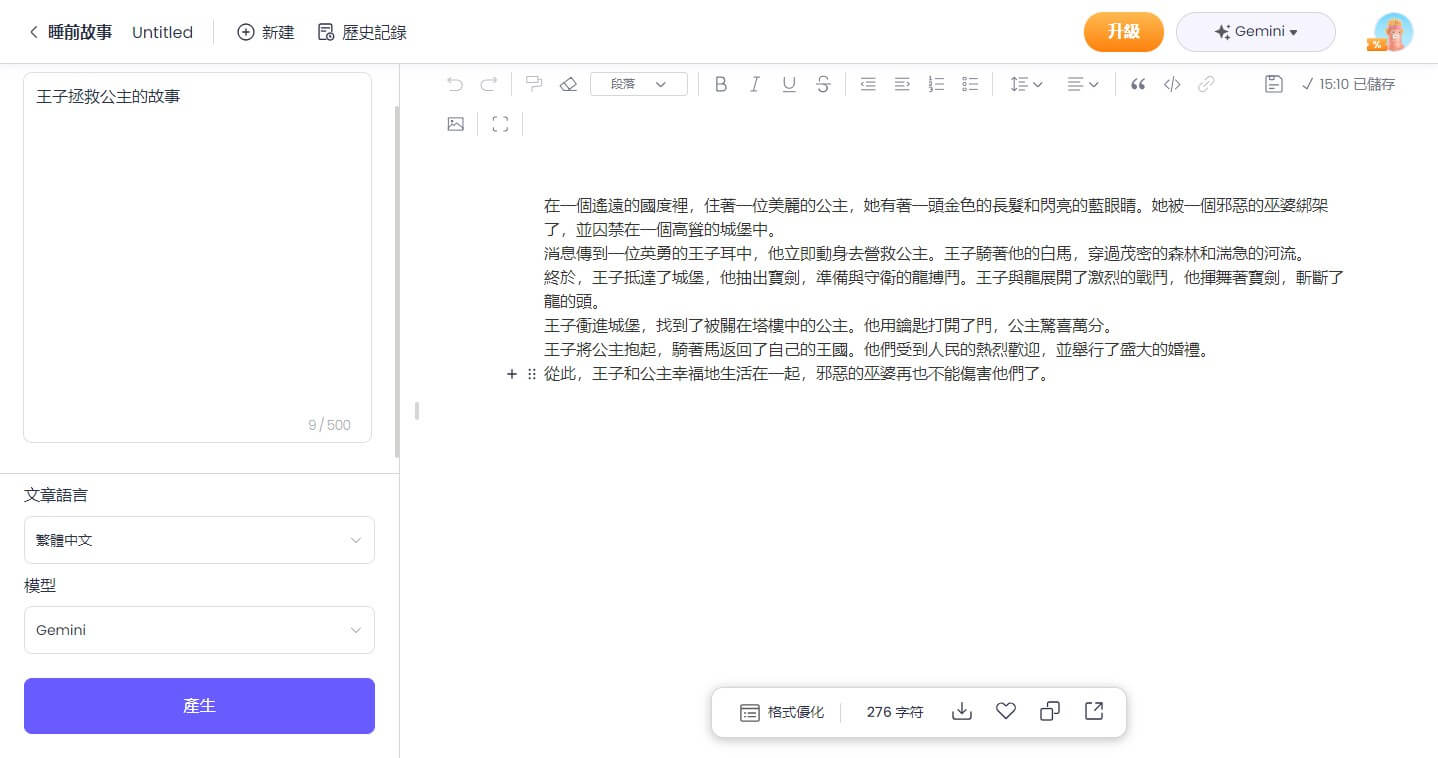1438x758 pixels.
Task: Insert a code block
Action: pos(1172,84)
